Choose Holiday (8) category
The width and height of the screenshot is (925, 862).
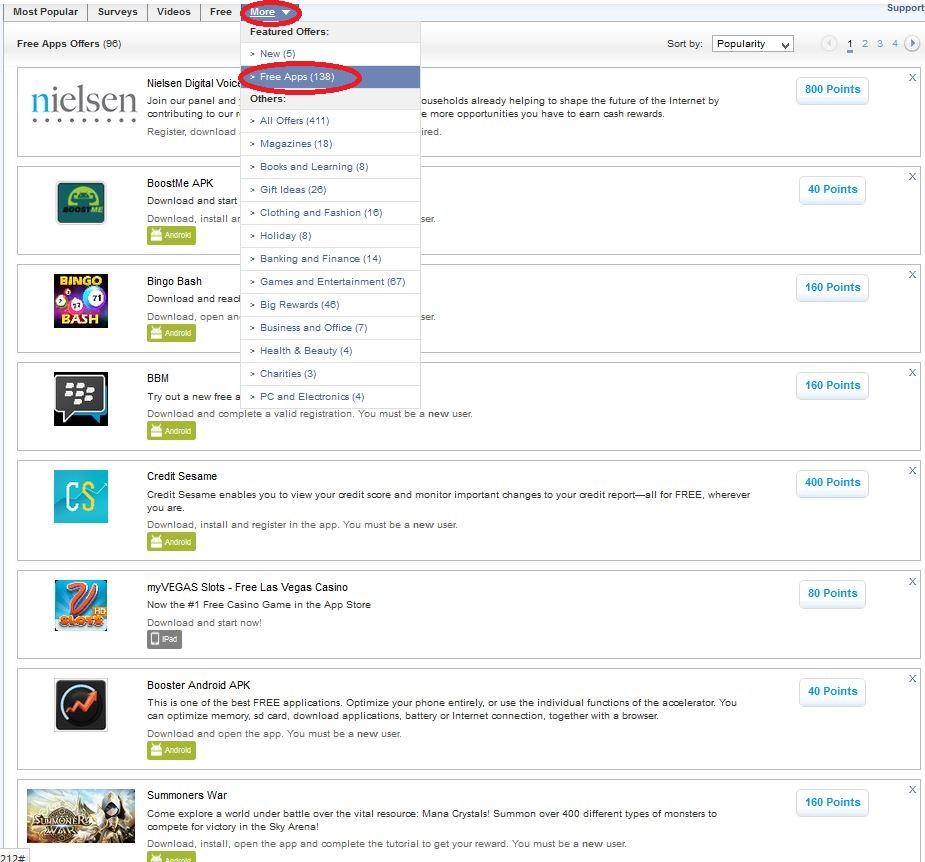pyautogui.click(x=330, y=236)
